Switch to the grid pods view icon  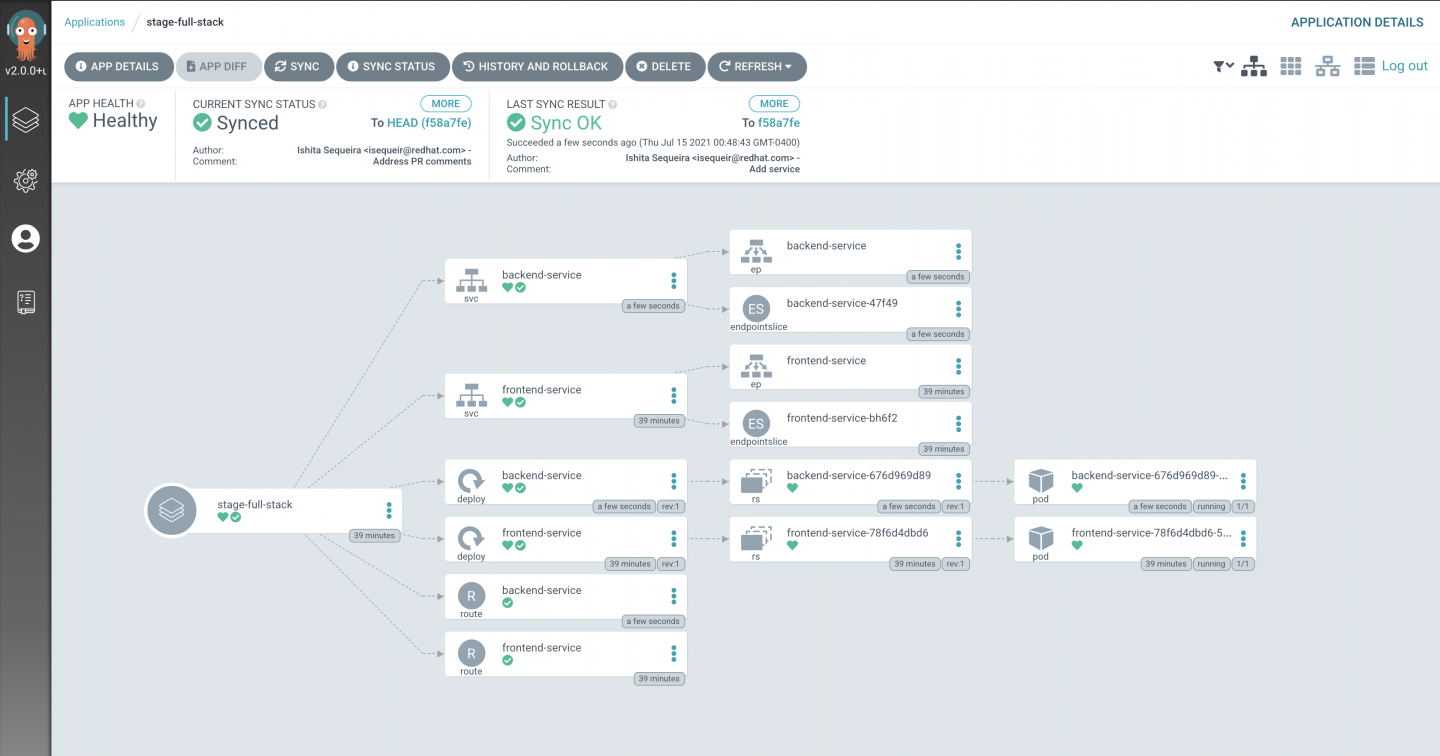pos(1290,65)
